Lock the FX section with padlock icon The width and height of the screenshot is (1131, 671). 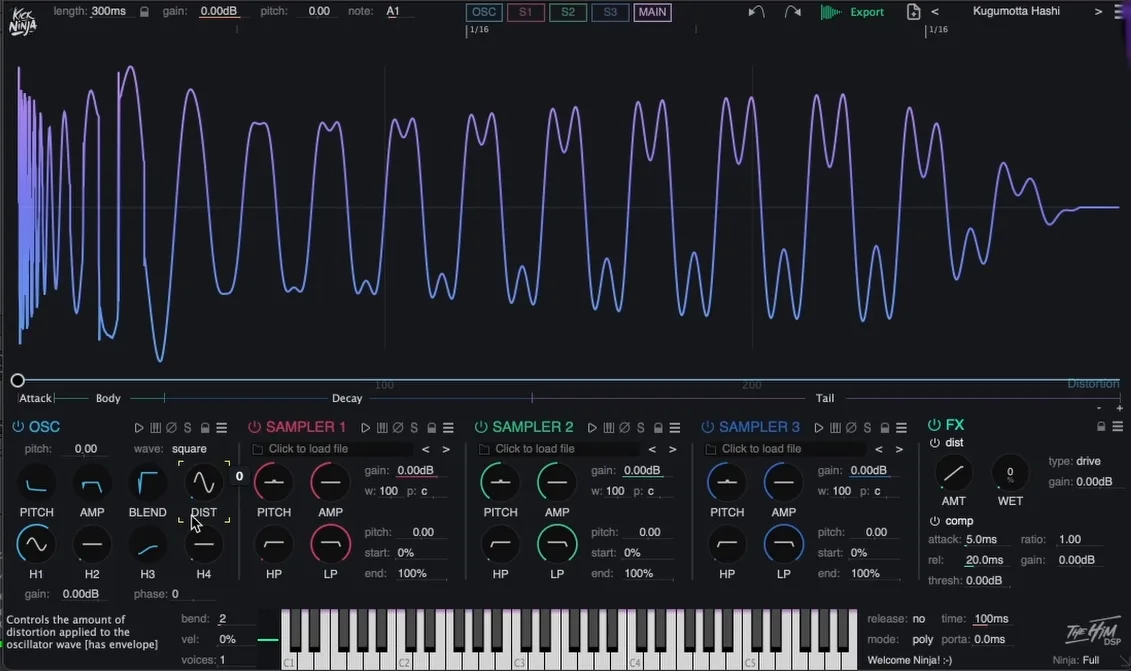[1101, 426]
